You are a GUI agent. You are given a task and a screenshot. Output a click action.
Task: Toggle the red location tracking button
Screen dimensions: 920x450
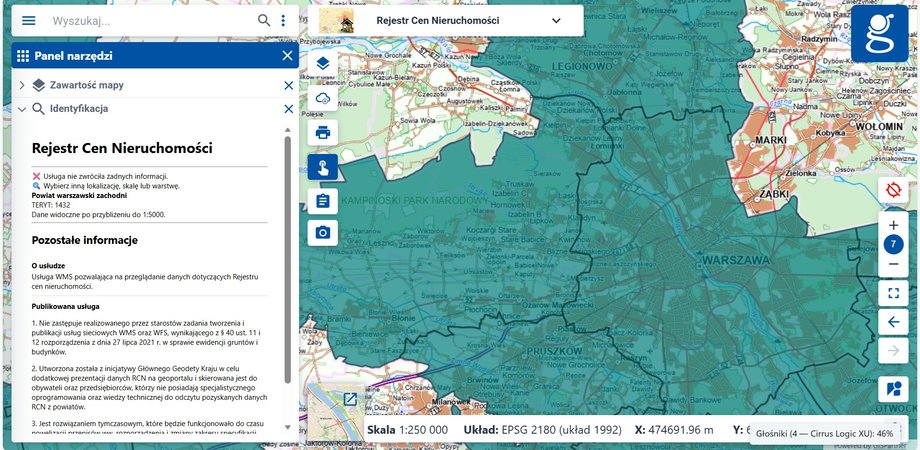893,189
